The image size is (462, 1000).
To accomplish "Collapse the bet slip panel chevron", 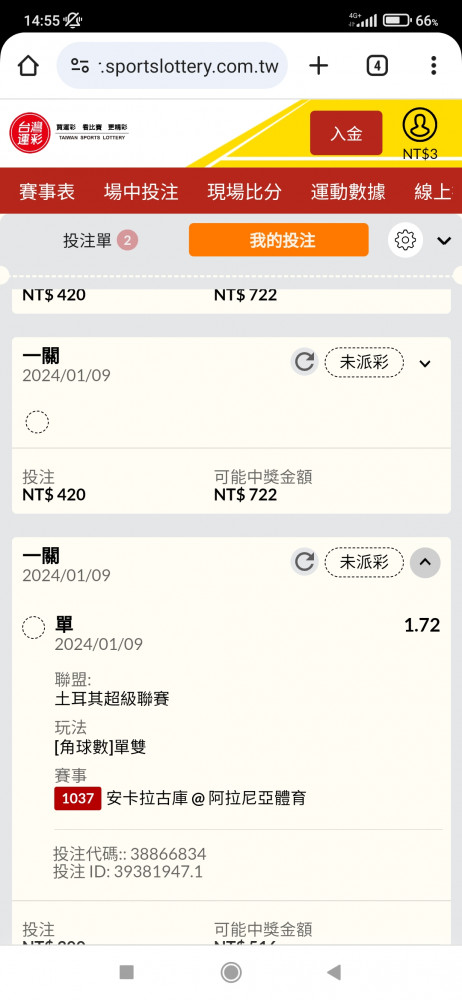I will click(444, 240).
